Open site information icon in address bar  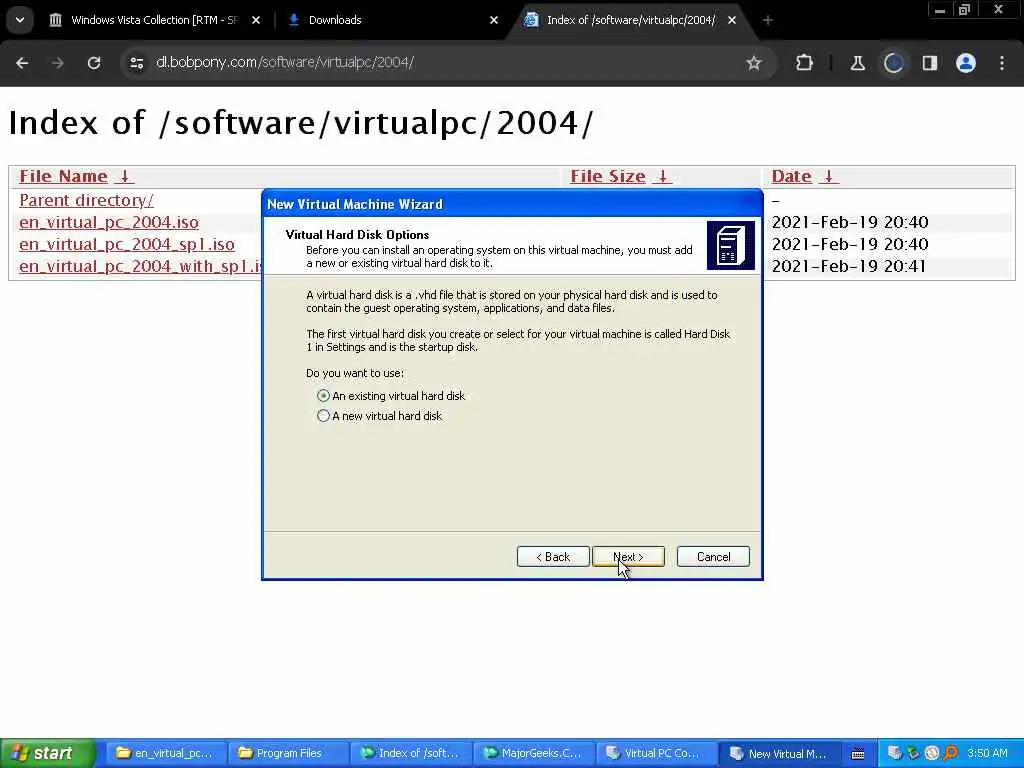coord(136,63)
